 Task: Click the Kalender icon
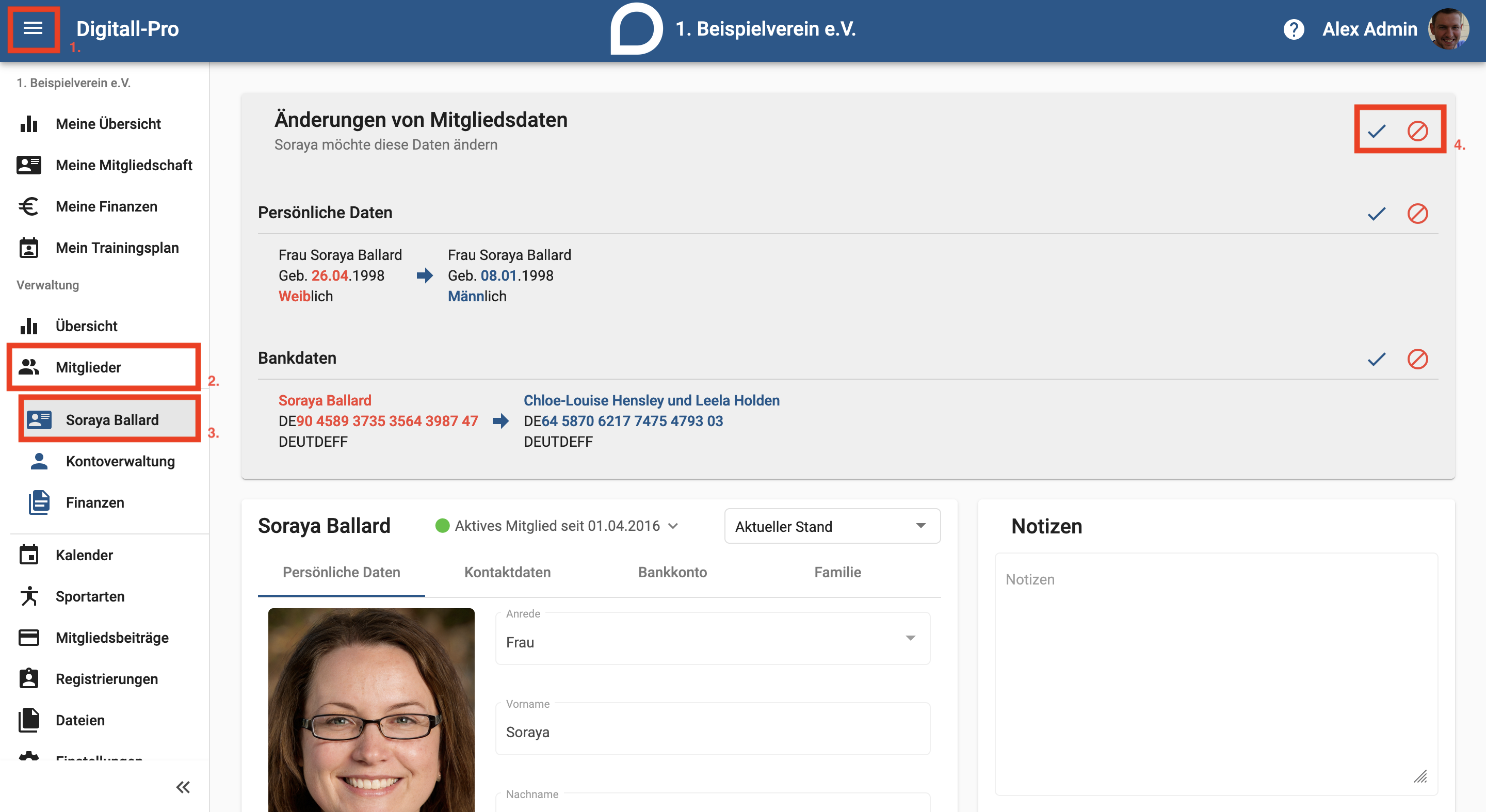tap(29, 555)
